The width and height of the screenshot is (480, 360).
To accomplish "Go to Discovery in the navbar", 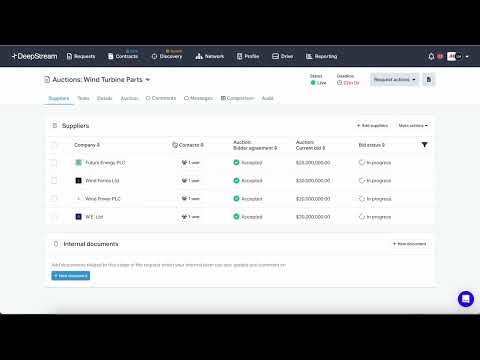I will point(167,56).
